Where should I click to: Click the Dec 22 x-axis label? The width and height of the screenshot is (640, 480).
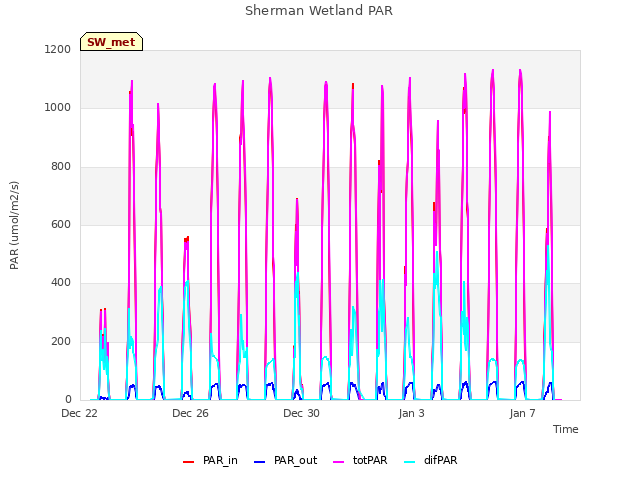click(80, 413)
